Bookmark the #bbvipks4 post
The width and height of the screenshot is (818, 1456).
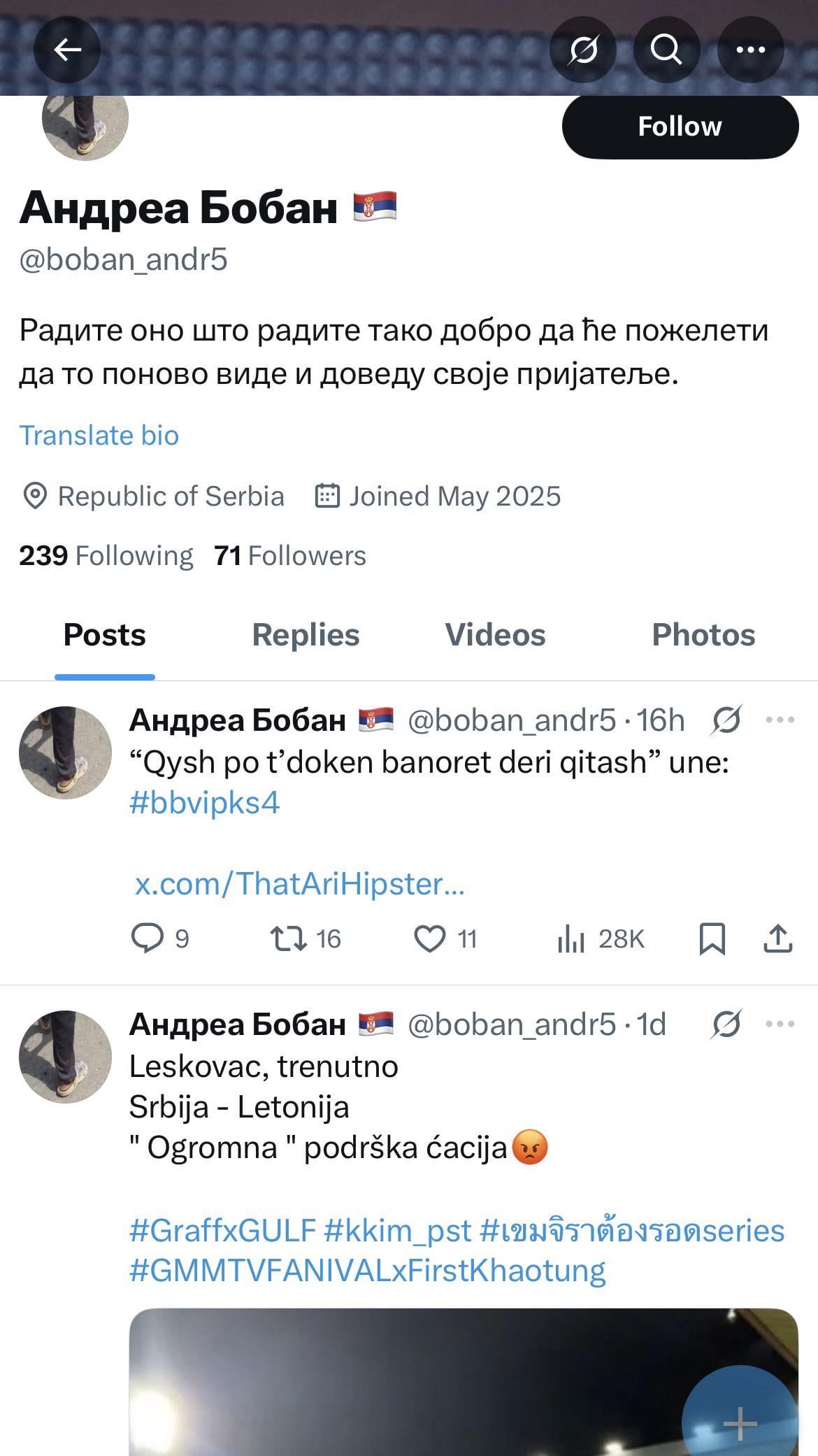(x=712, y=938)
